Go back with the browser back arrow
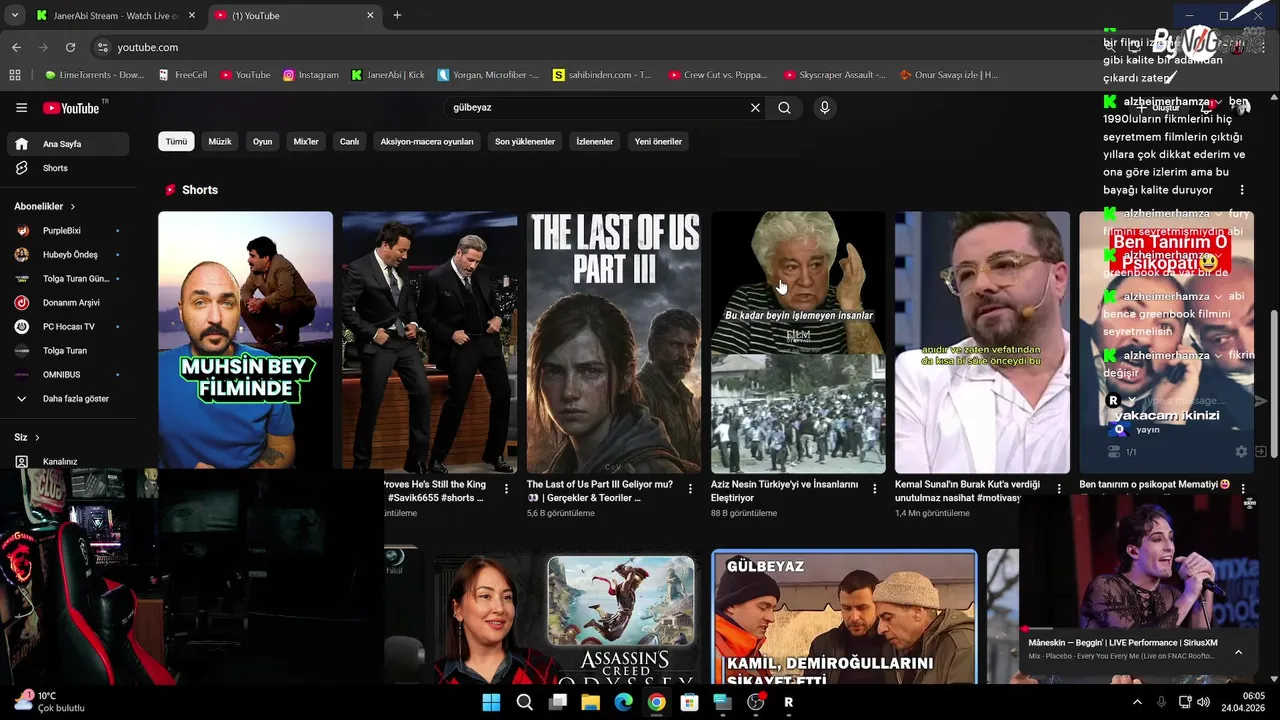The image size is (1280, 720). point(16,47)
